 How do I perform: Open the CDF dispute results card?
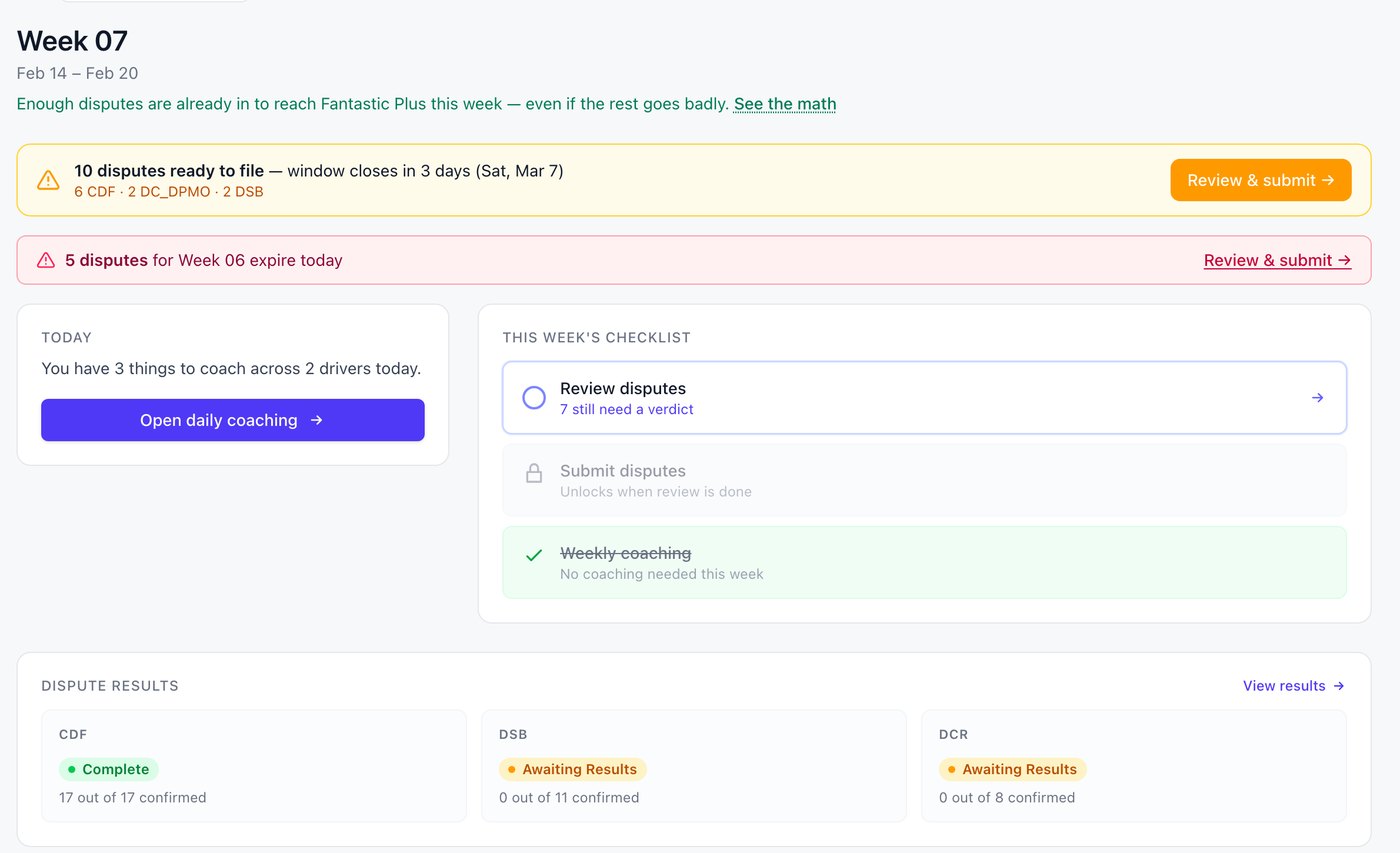[x=254, y=766]
